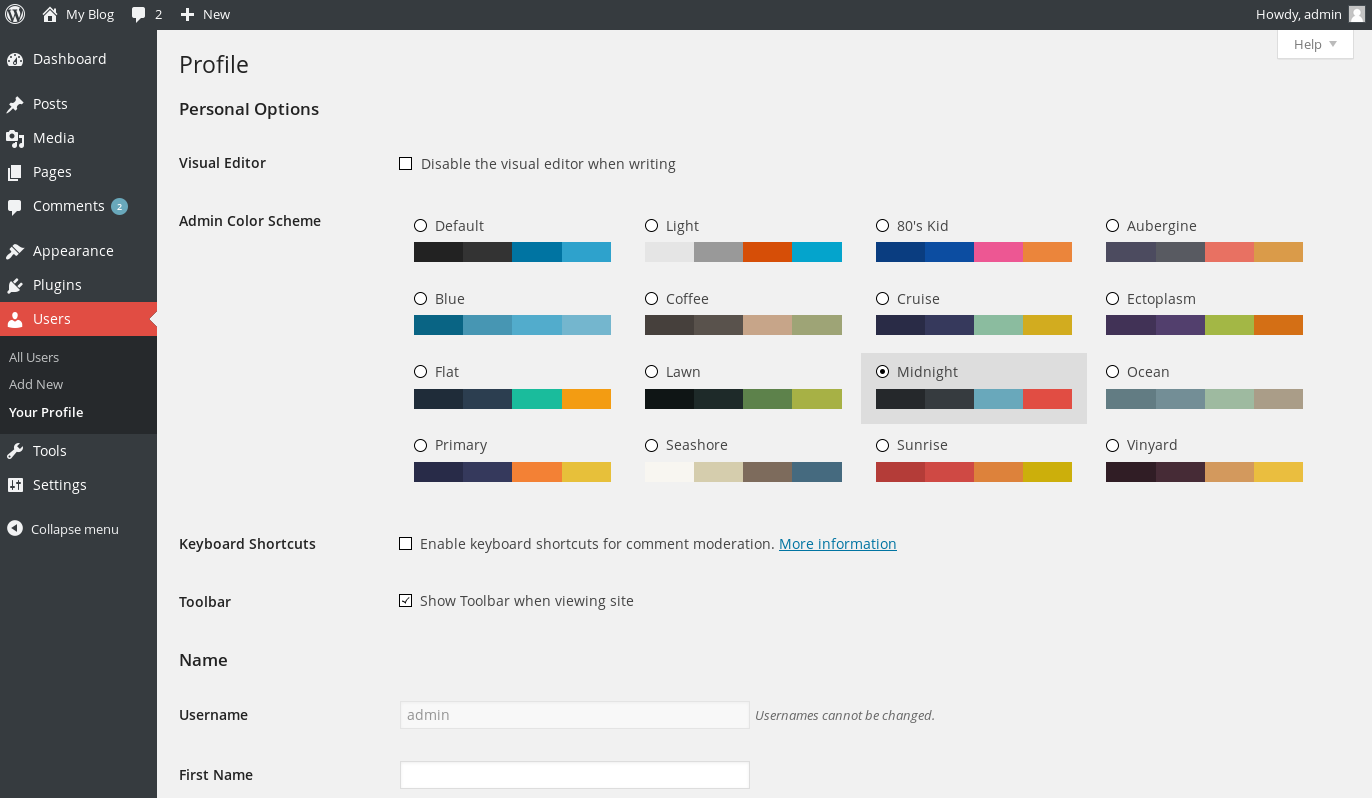Select the Ectoplasm color scheme radio
This screenshot has width=1372, height=798.
tap(1113, 299)
